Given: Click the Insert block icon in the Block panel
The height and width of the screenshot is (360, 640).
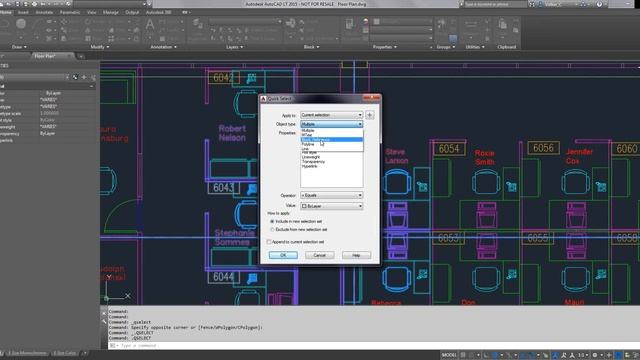Looking at the screenshot, I should pyautogui.click(x=291, y=24).
